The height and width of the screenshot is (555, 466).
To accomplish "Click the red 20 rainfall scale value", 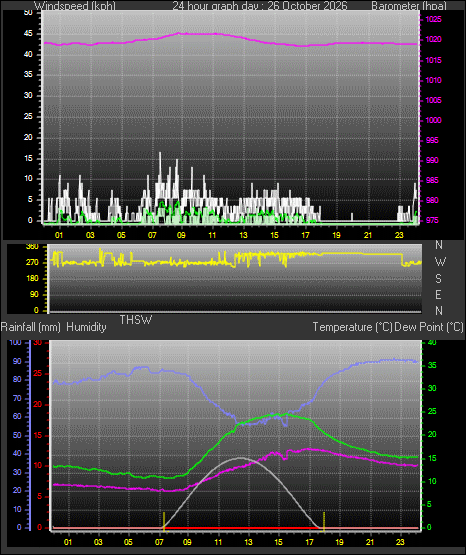I will coord(38,405).
